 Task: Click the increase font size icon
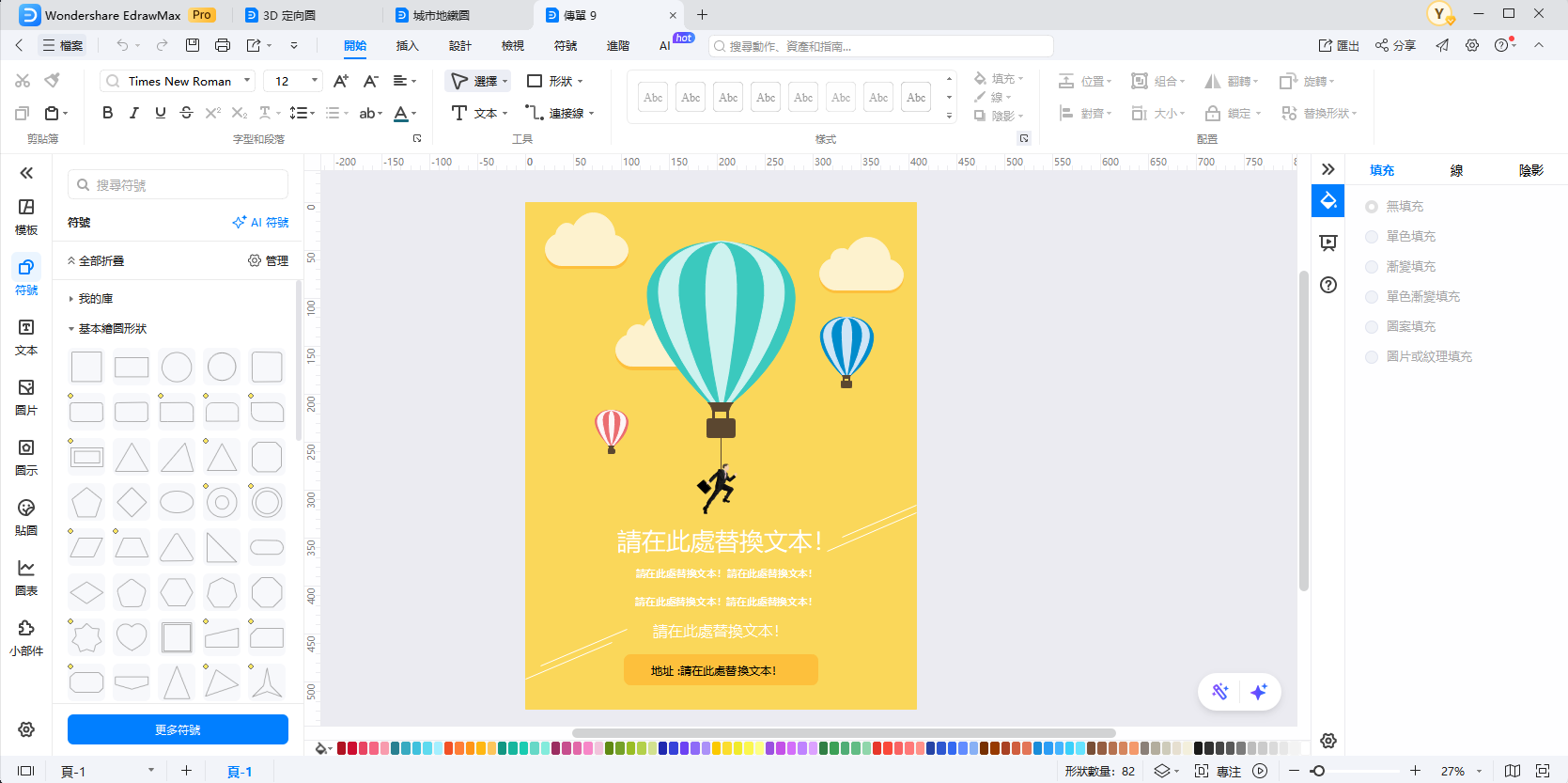(x=341, y=81)
